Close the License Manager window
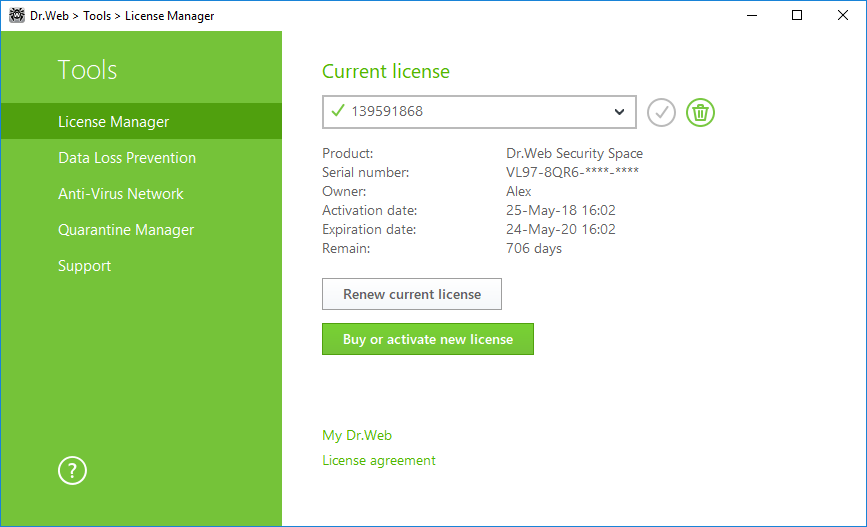 tap(843, 15)
